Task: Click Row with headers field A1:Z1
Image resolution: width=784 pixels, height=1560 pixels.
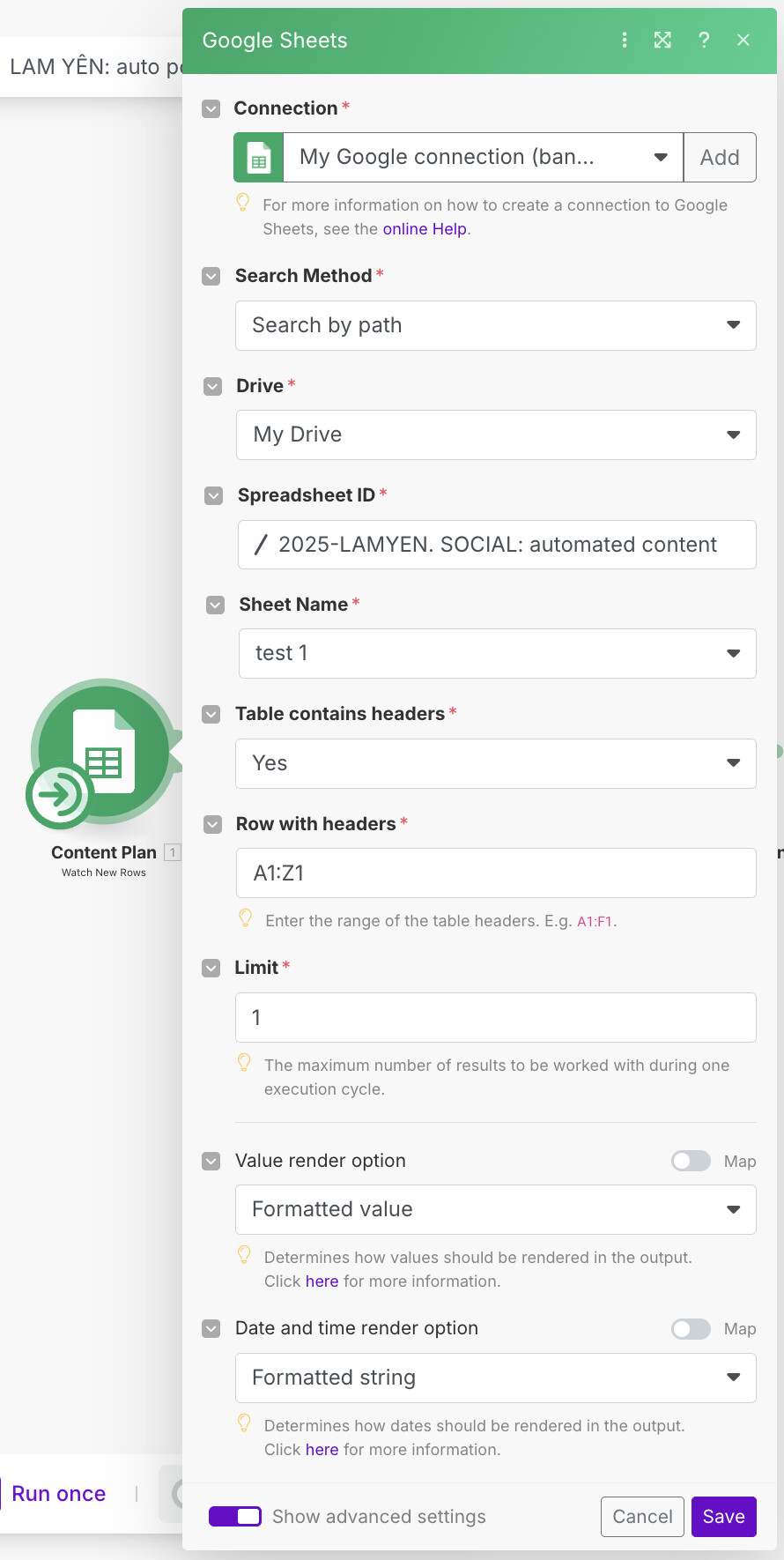Action: point(496,873)
